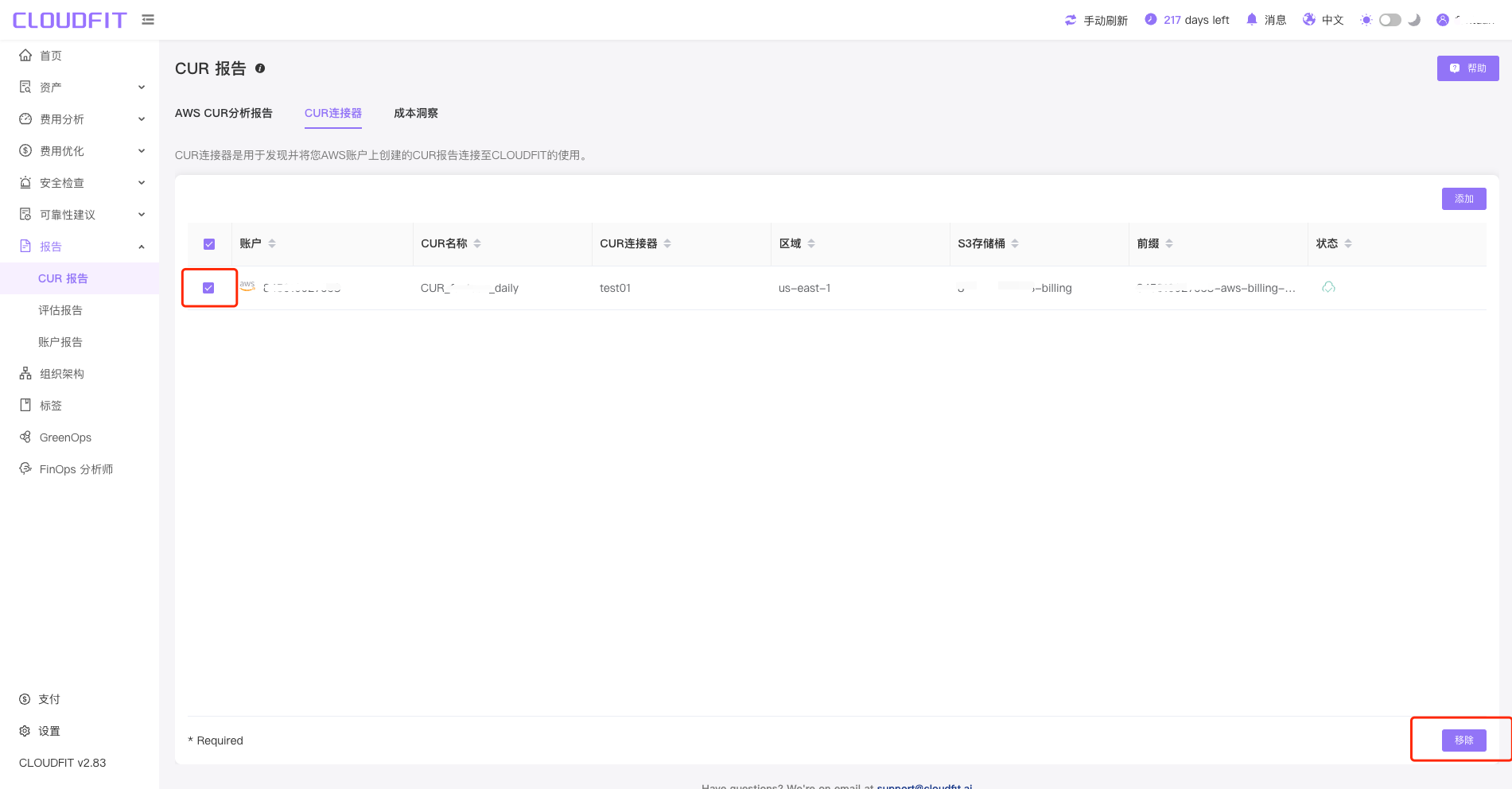Click the CLOUDFIT logo
Viewport: 1512px width, 789px height.
click(70, 20)
